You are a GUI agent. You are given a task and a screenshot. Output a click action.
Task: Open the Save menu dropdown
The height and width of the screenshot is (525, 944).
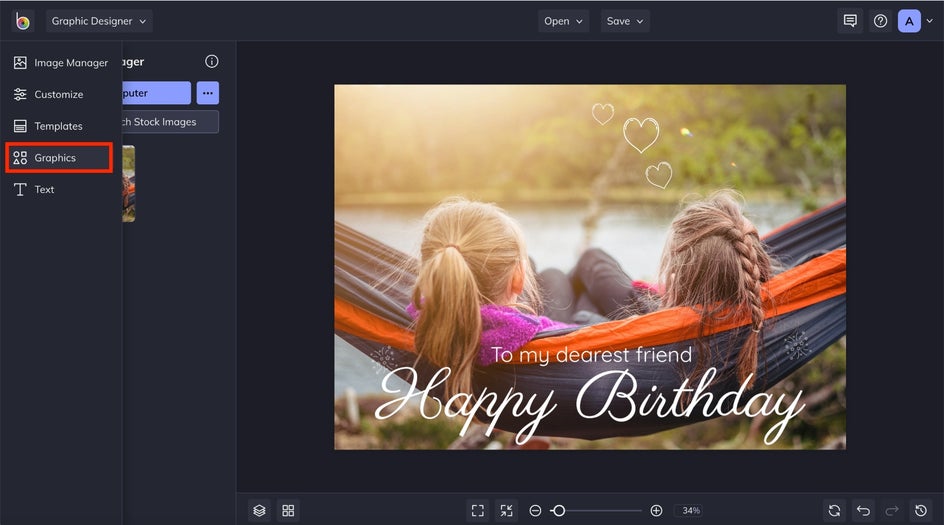pos(625,21)
